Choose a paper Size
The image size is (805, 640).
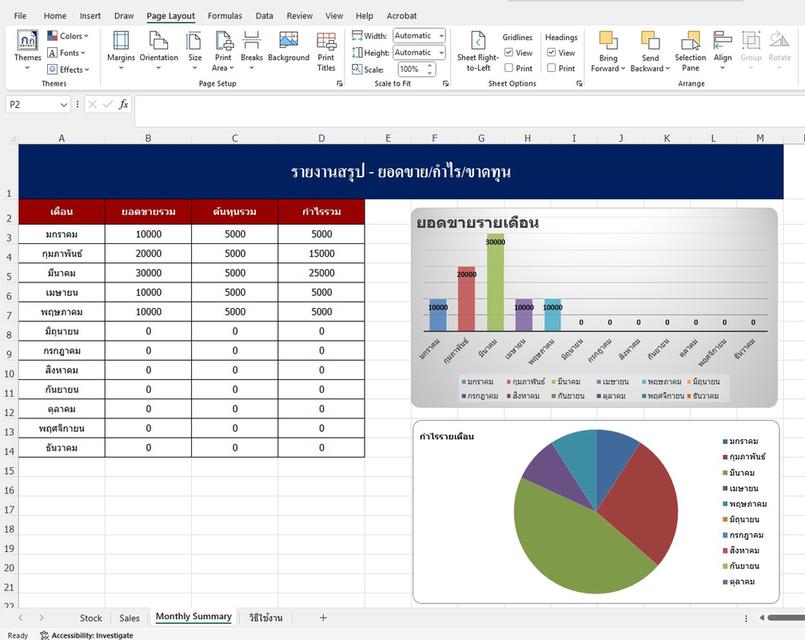click(195, 51)
